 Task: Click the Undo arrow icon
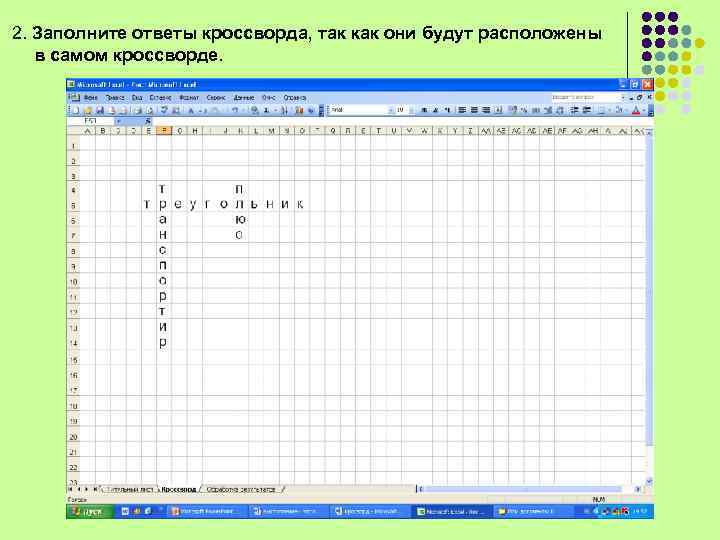point(235,110)
